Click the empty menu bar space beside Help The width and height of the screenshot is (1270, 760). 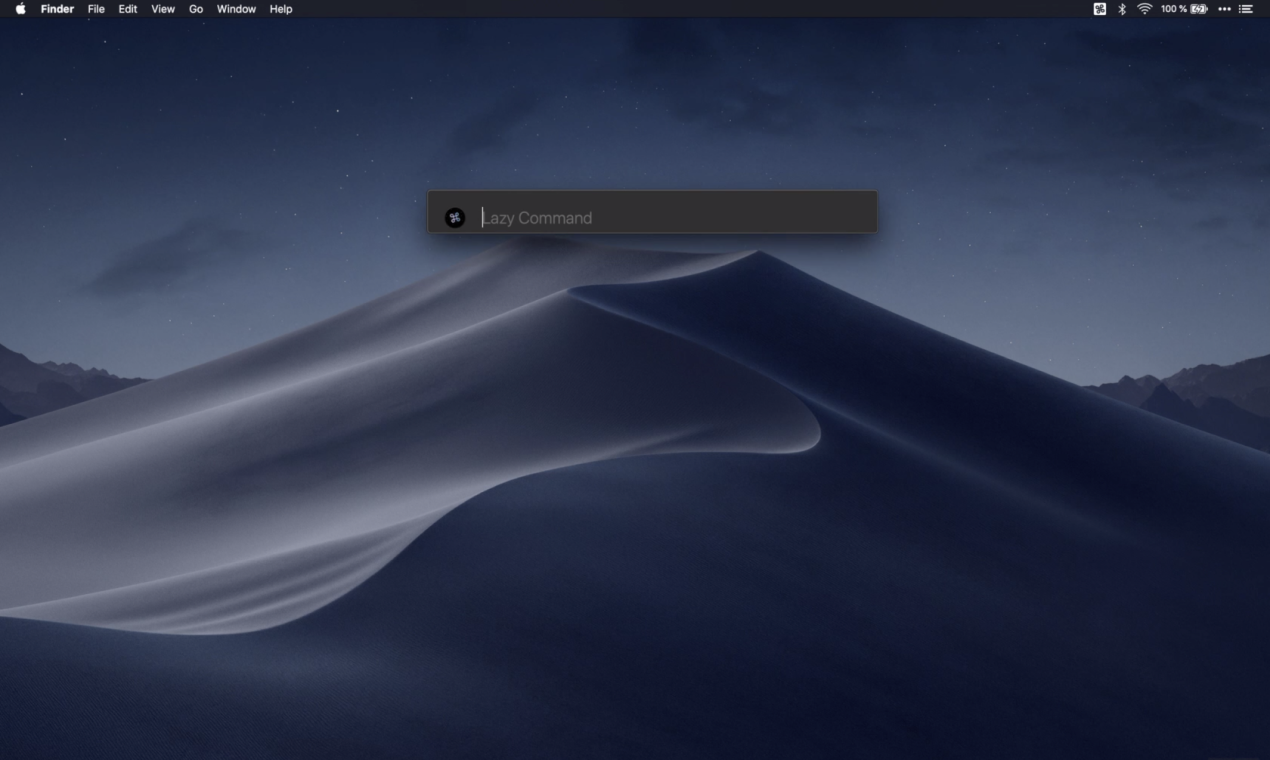pyautogui.click(x=600, y=9)
